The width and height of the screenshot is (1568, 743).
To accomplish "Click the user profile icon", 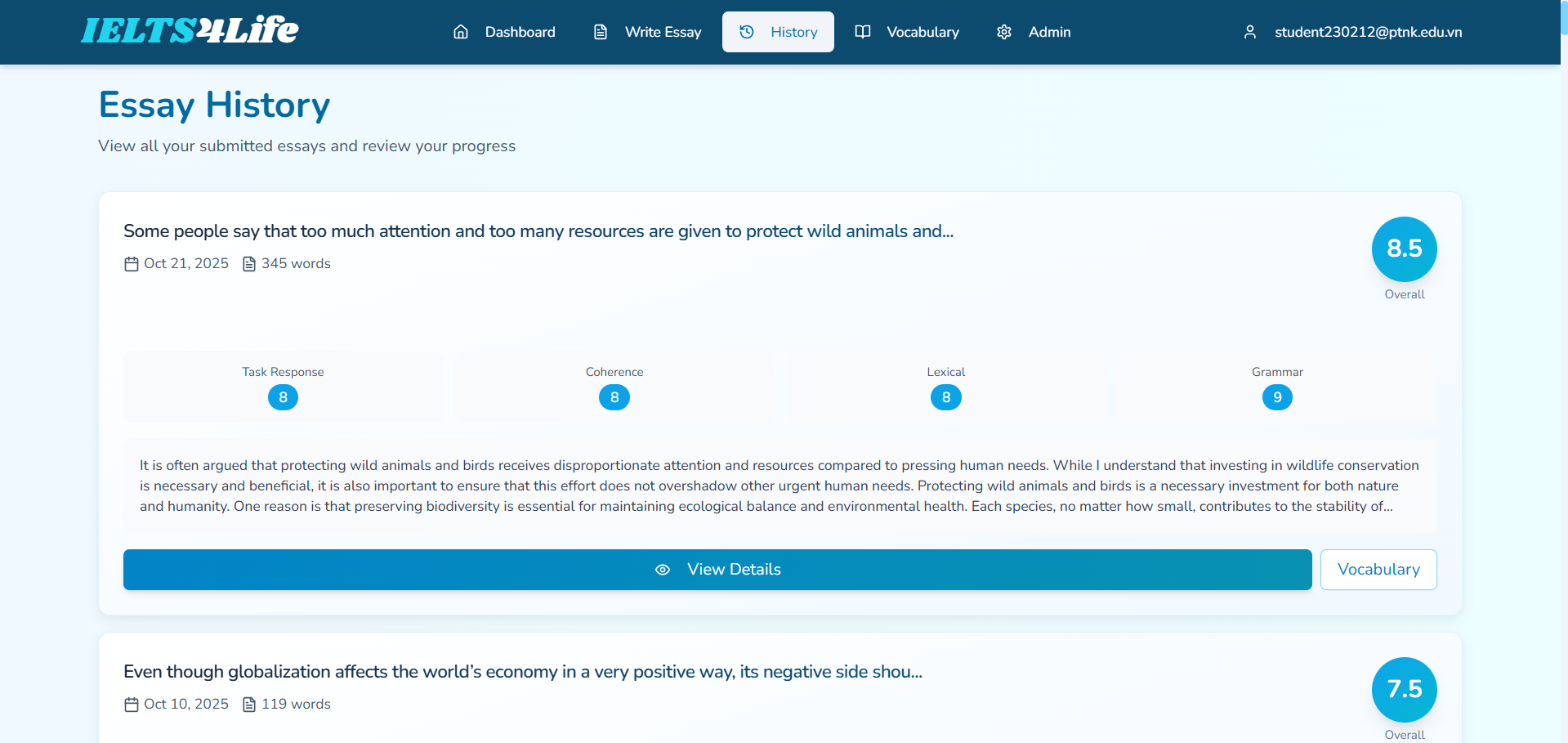I will (x=1250, y=32).
